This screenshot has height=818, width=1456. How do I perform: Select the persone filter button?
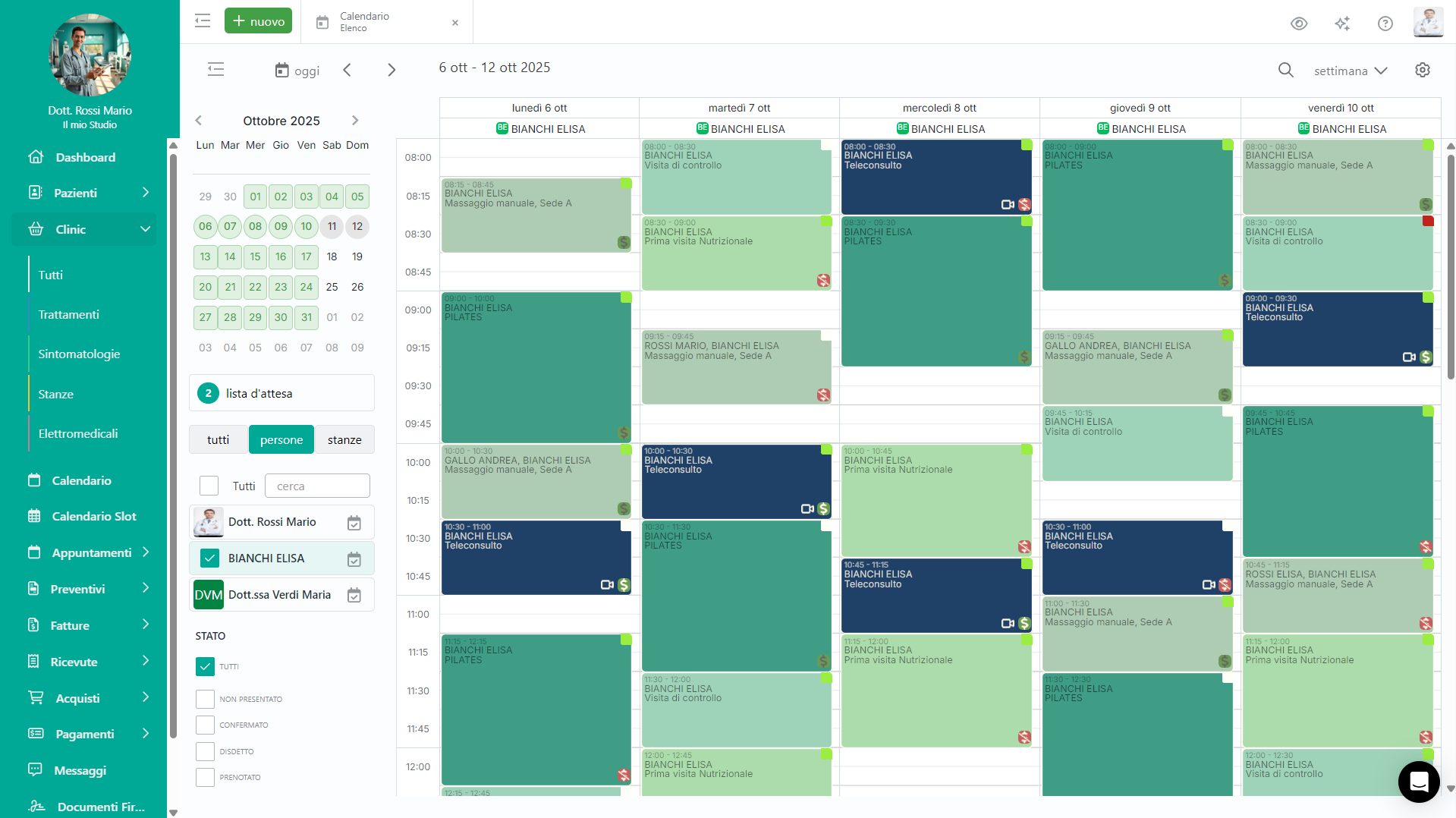281,439
